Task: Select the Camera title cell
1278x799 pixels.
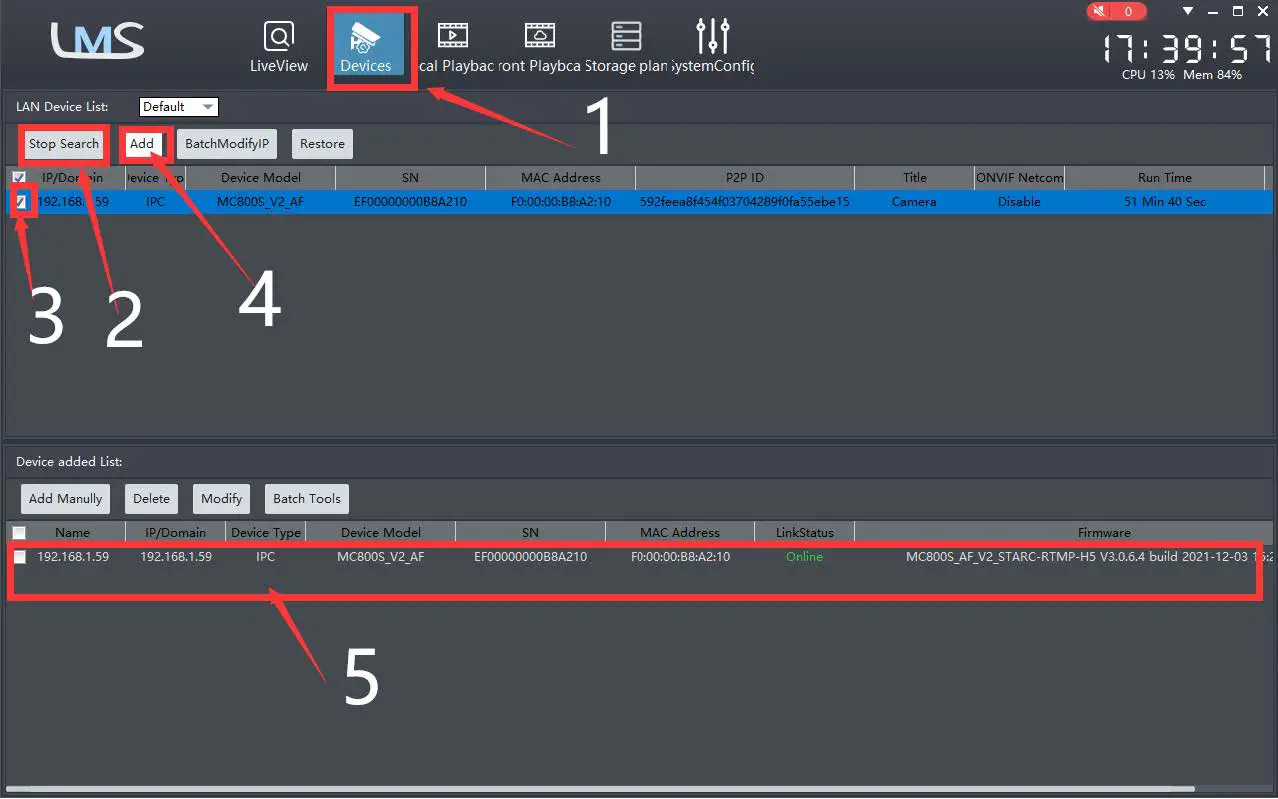Action: tap(914, 202)
